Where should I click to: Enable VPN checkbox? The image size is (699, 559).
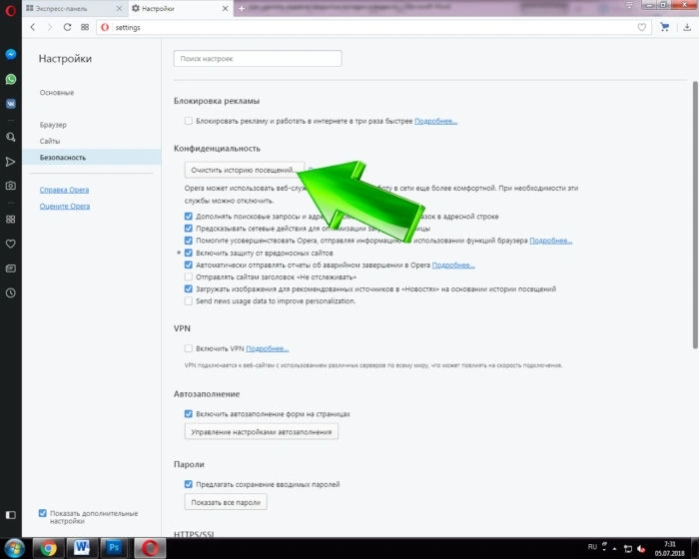coord(189,348)
